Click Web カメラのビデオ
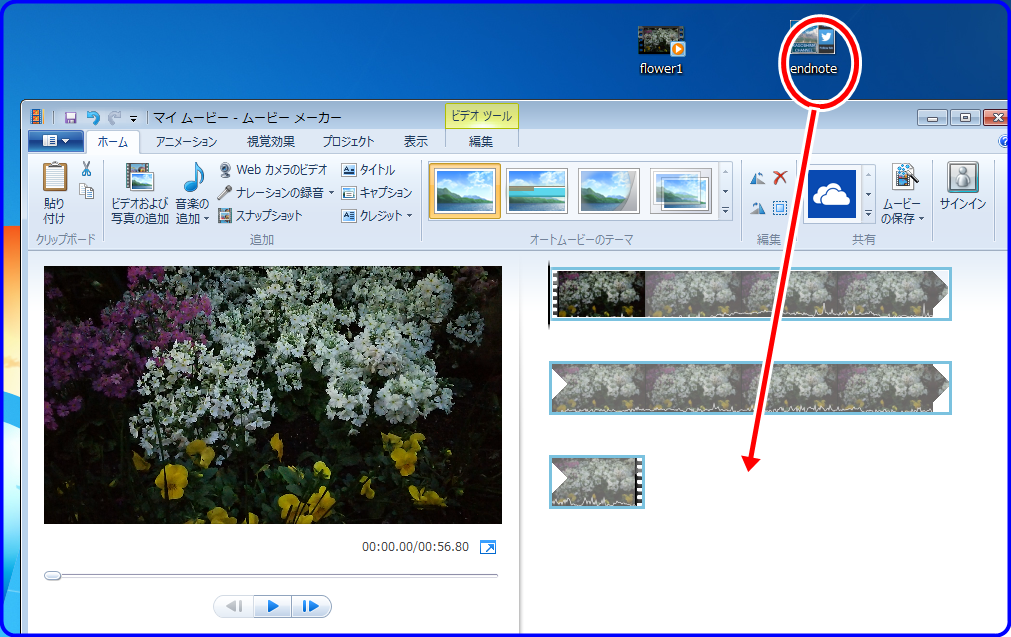This screenshot has width=1011, height=637. tap(273, 170)
